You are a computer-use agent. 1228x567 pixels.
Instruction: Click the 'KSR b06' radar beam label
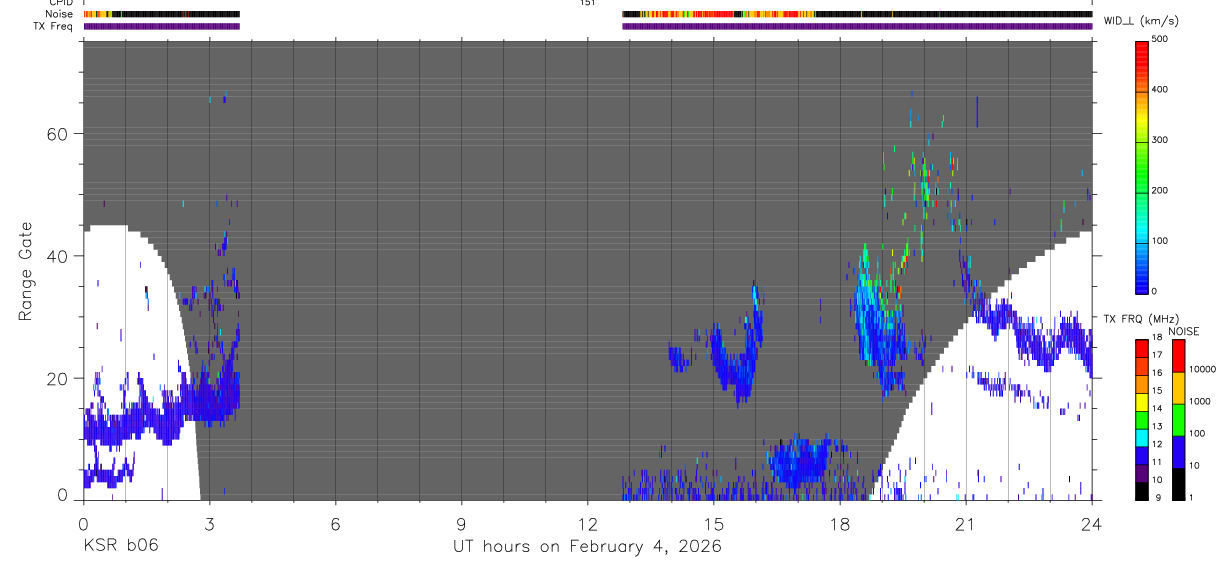120,546
